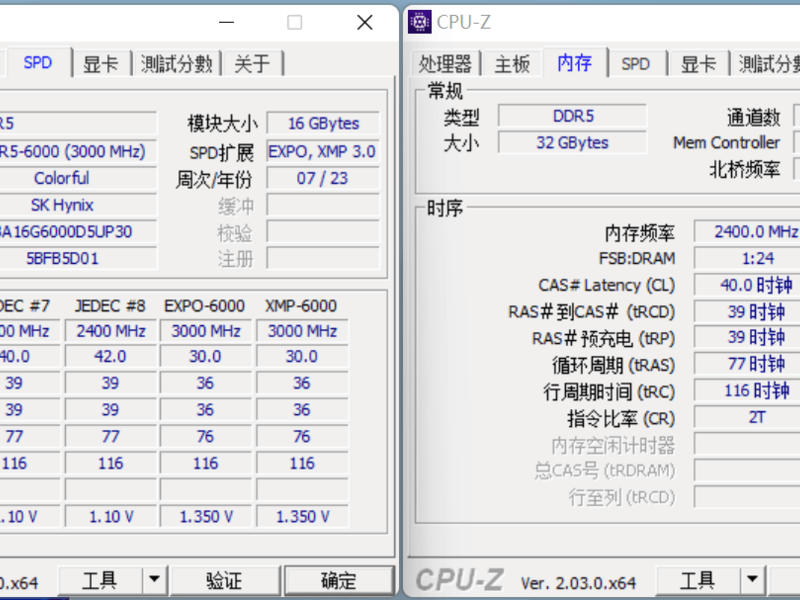The width and height of the screenshot is (800, 600).
Task: Click the XMP-6000 column header
Action: (x=301, y=306)
